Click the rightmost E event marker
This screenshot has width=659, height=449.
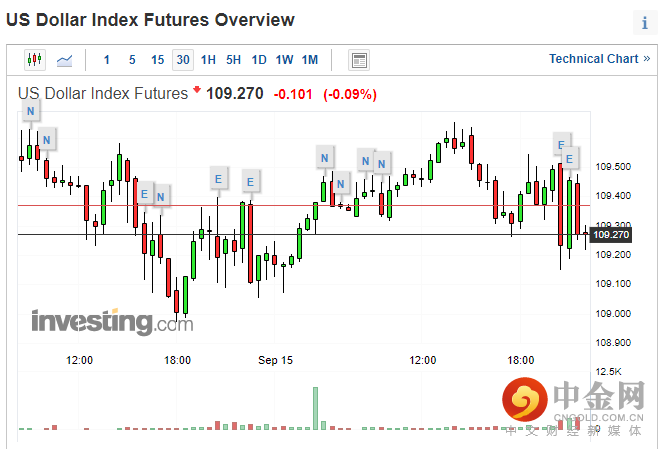coord(570,158)
